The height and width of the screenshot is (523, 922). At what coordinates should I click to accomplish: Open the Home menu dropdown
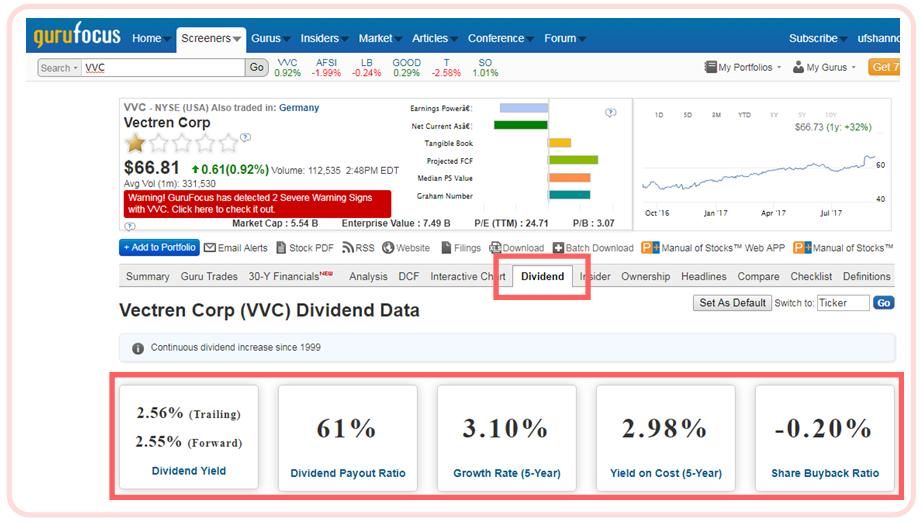pyautogui.click(x=151, y=38)
